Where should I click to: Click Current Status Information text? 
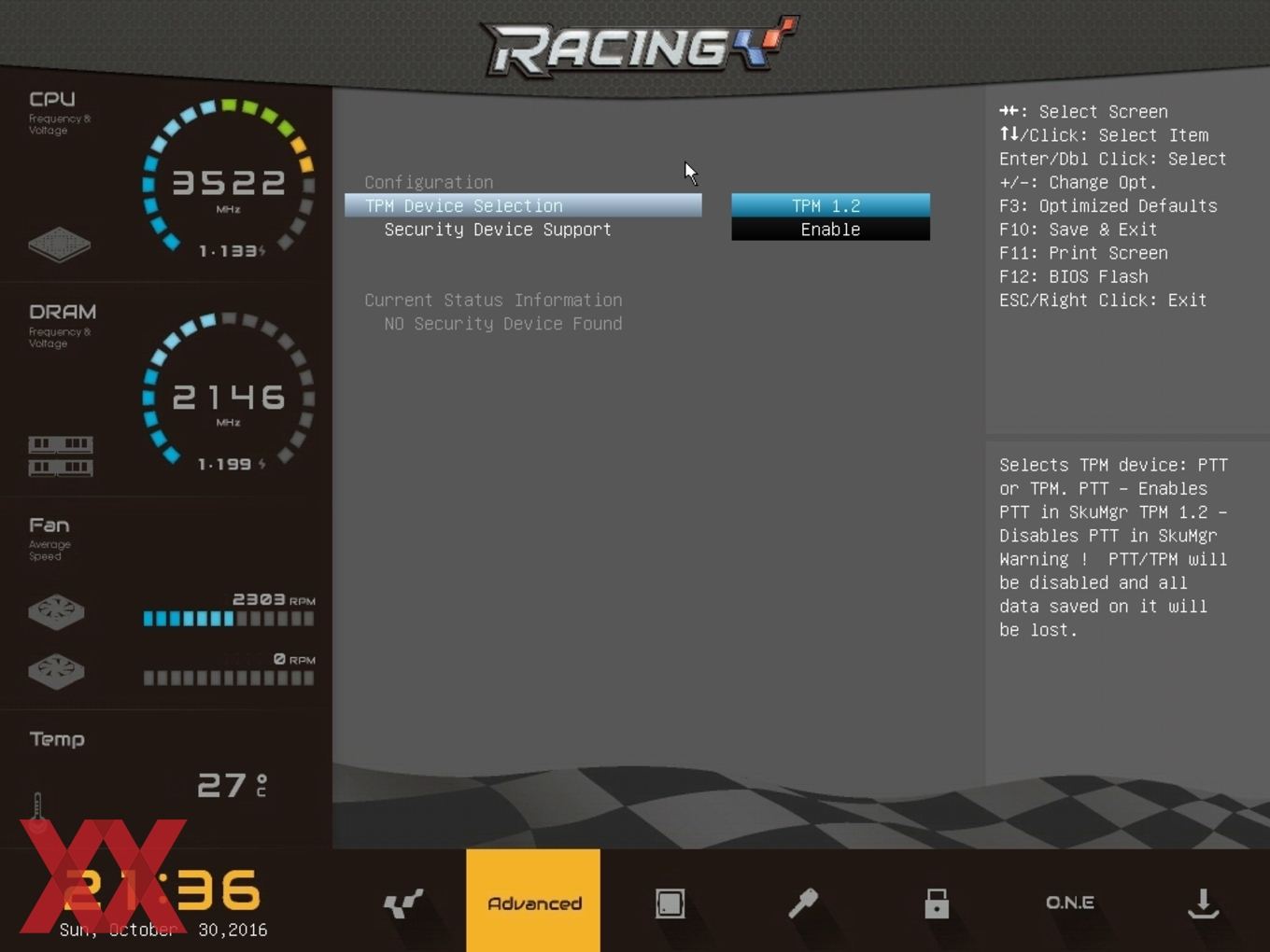[493, 300]
